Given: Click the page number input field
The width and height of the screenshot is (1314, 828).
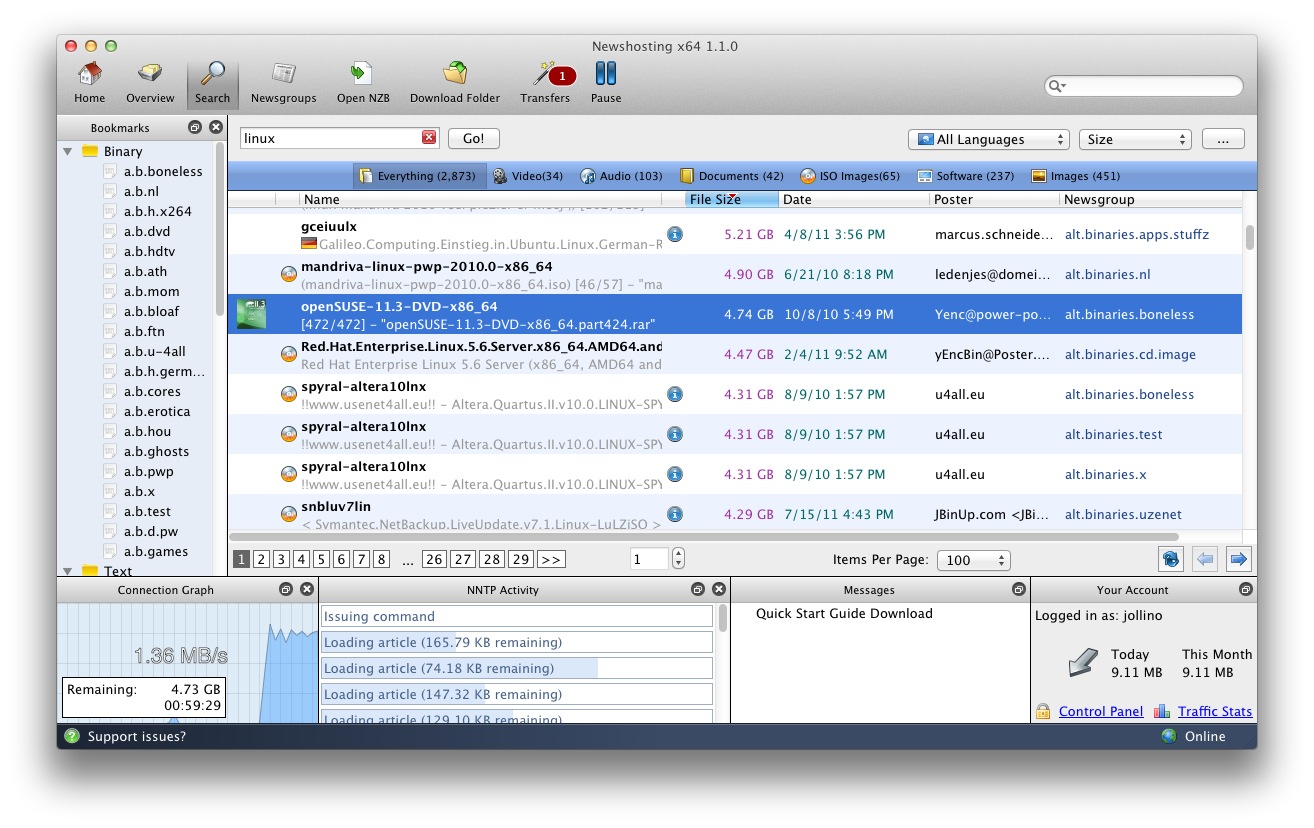Looking at the screenshot, I should click(649, 559).
